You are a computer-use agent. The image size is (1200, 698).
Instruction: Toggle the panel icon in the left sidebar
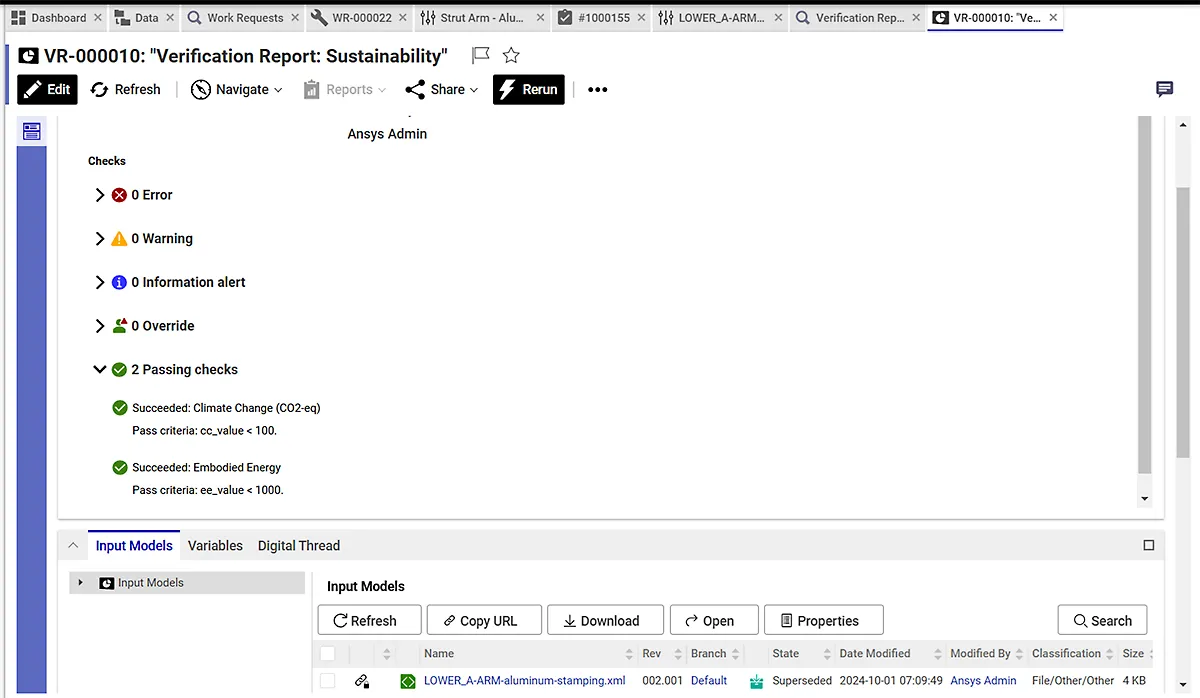click(31, 130)
